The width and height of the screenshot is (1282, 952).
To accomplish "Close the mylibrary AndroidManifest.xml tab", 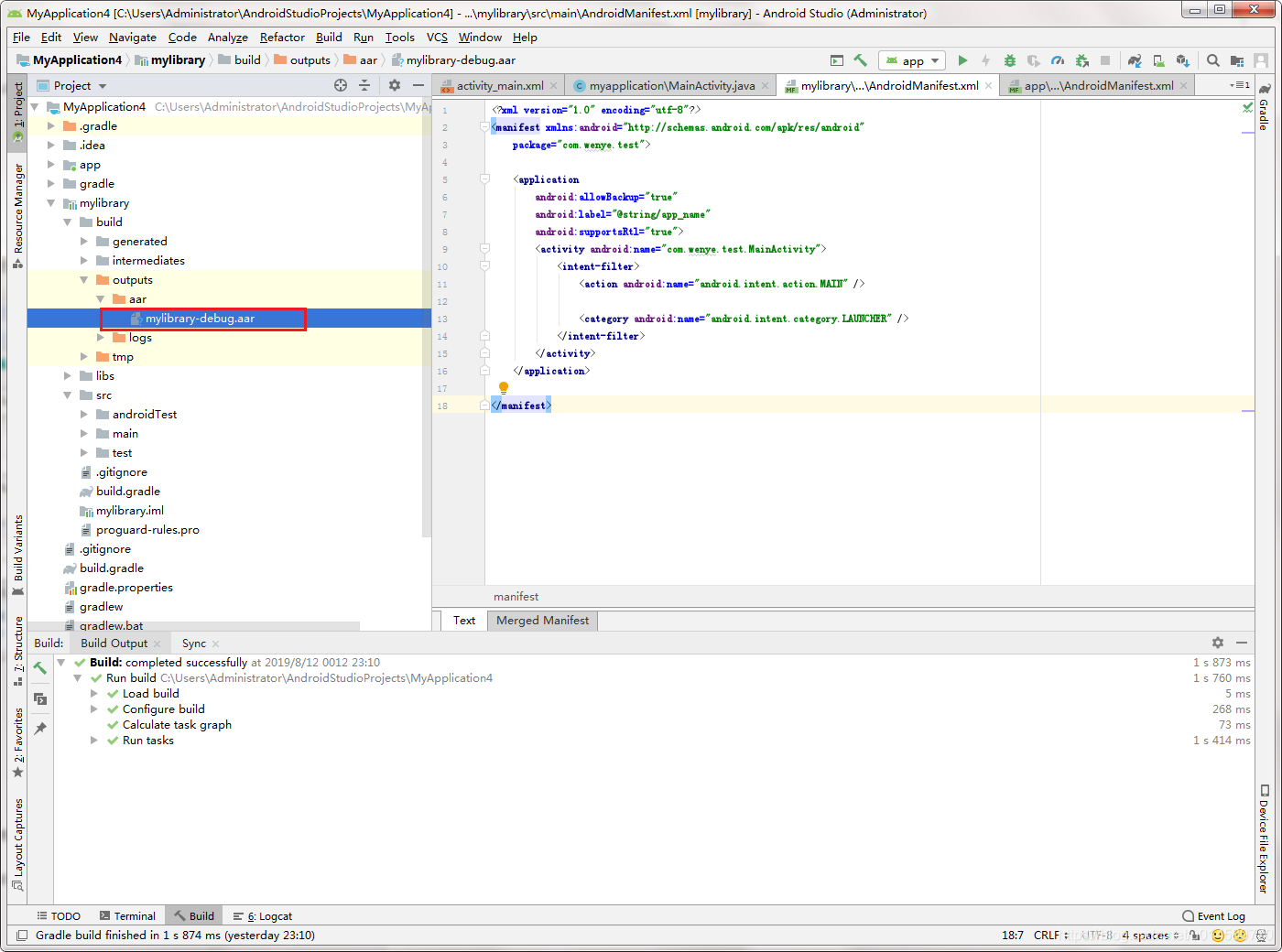I will (989, 86).
